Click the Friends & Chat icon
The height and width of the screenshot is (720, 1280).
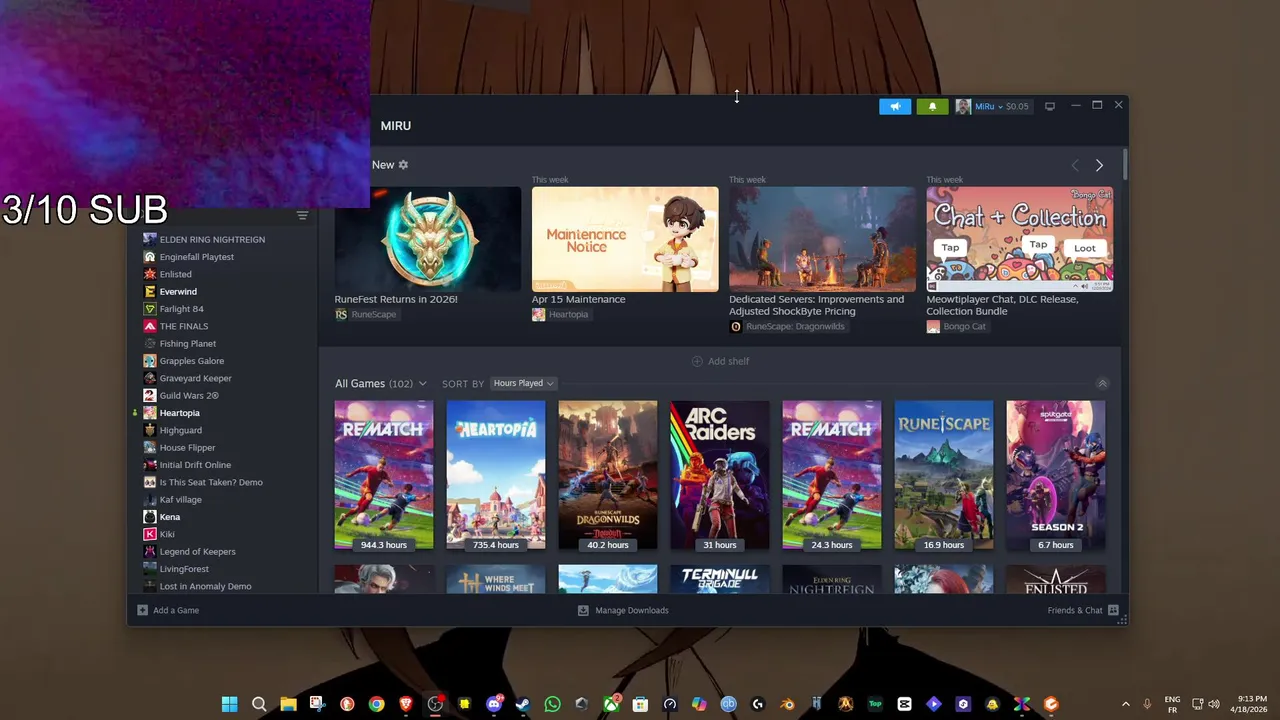pos(1113,610)
